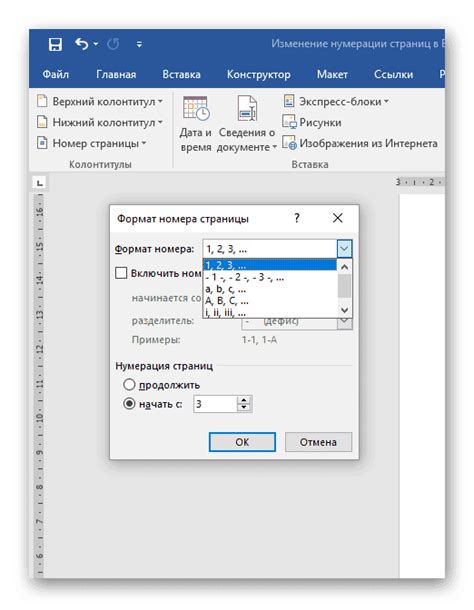
Task: Select the начать с radio button
Action: [x=129, y=404]
